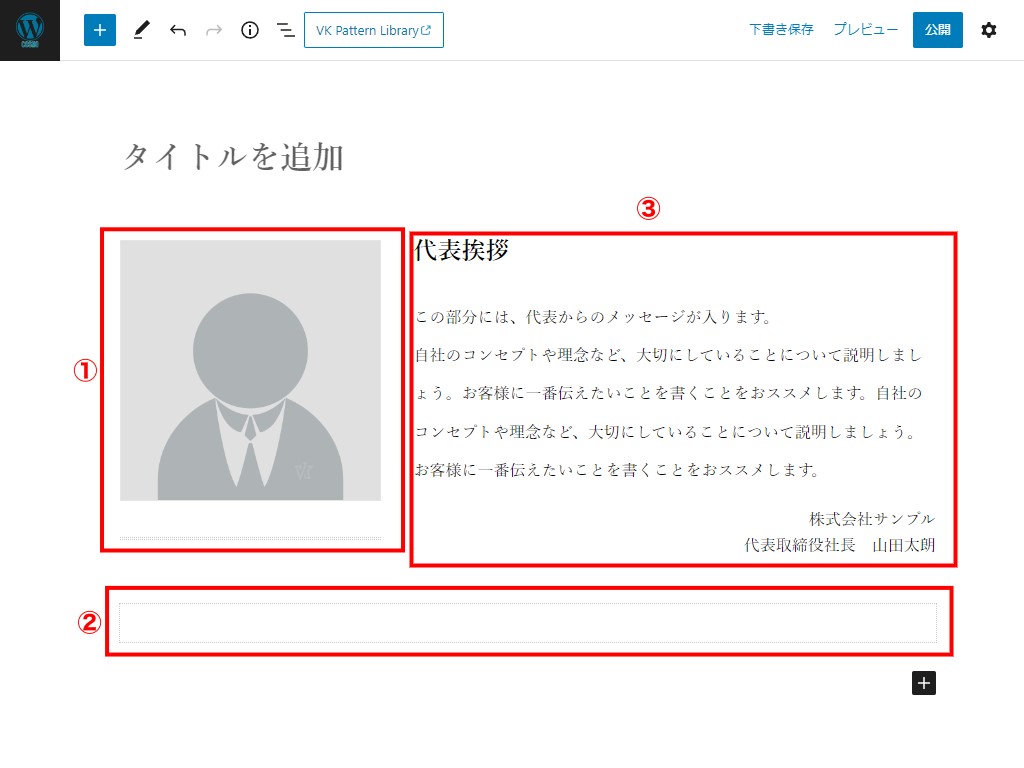Image resolution: width=1024 pixels, height=768 pixels.
Task: Open the block List View
Action: click(286, 30)
